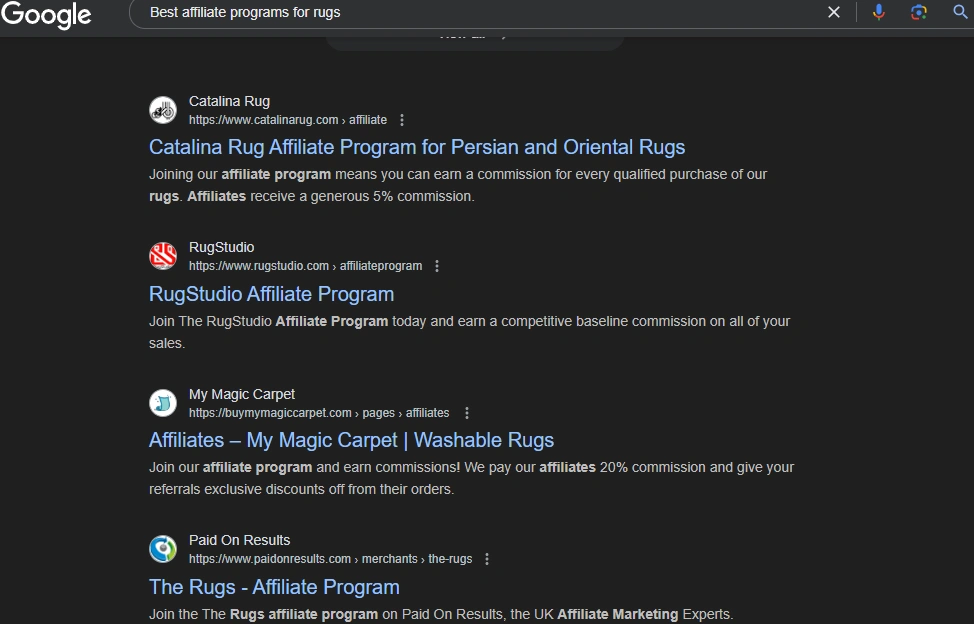Click the Google logo
974x624 pixels.
pos(46,14)
